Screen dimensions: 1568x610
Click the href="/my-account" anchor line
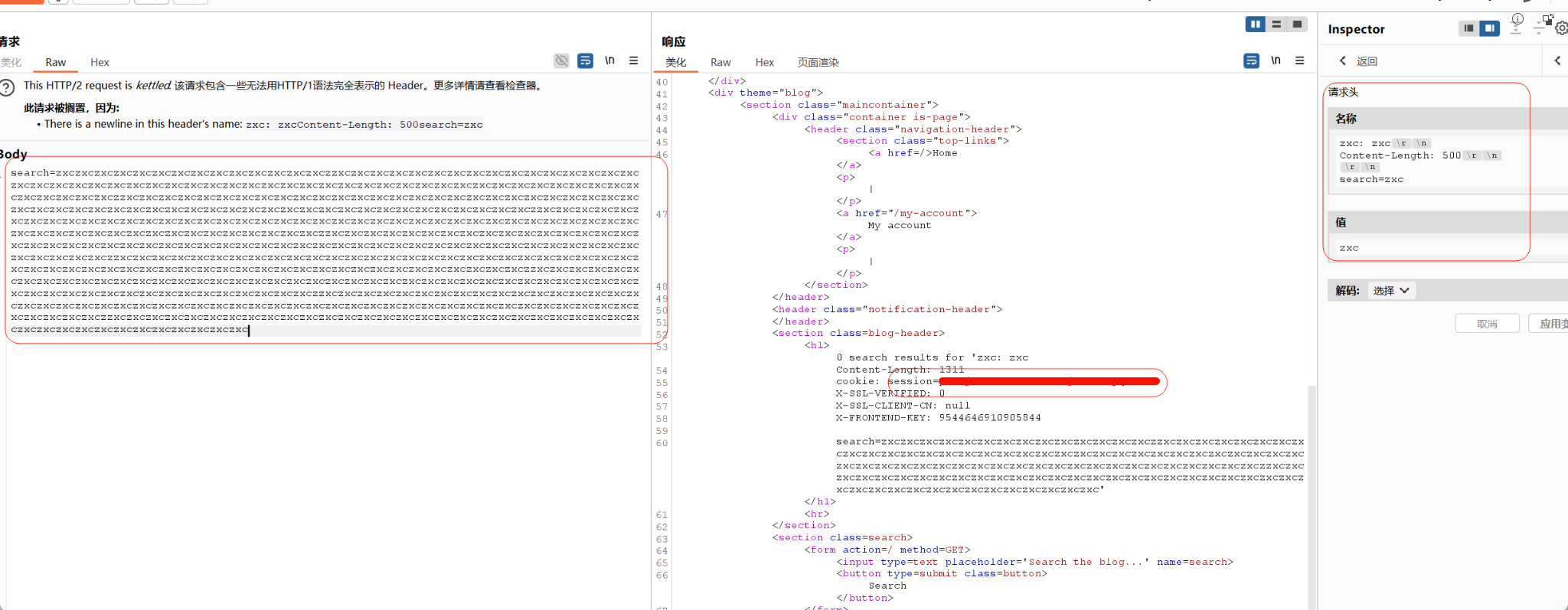(906, 214)
